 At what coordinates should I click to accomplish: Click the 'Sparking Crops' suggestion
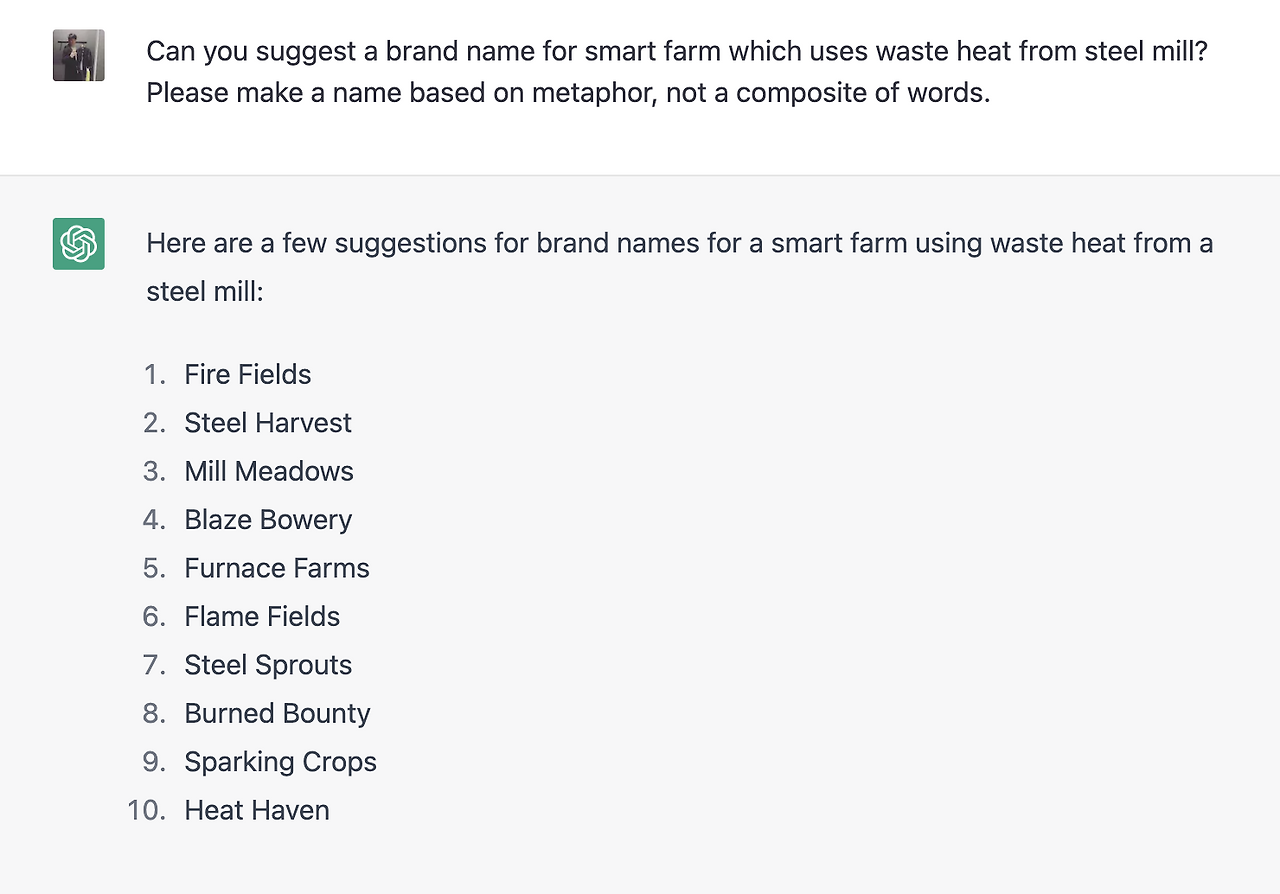click(280, 762)
